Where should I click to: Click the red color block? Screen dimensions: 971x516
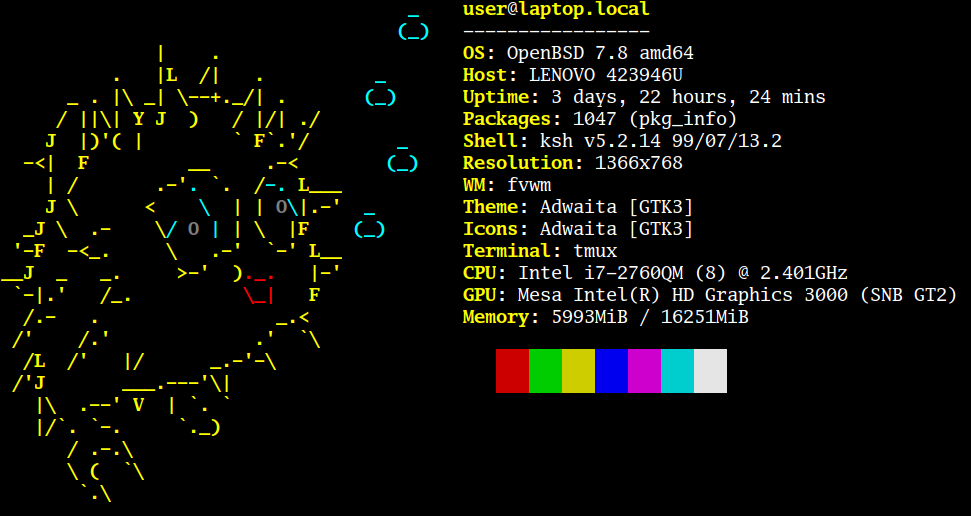pos(512,370)
